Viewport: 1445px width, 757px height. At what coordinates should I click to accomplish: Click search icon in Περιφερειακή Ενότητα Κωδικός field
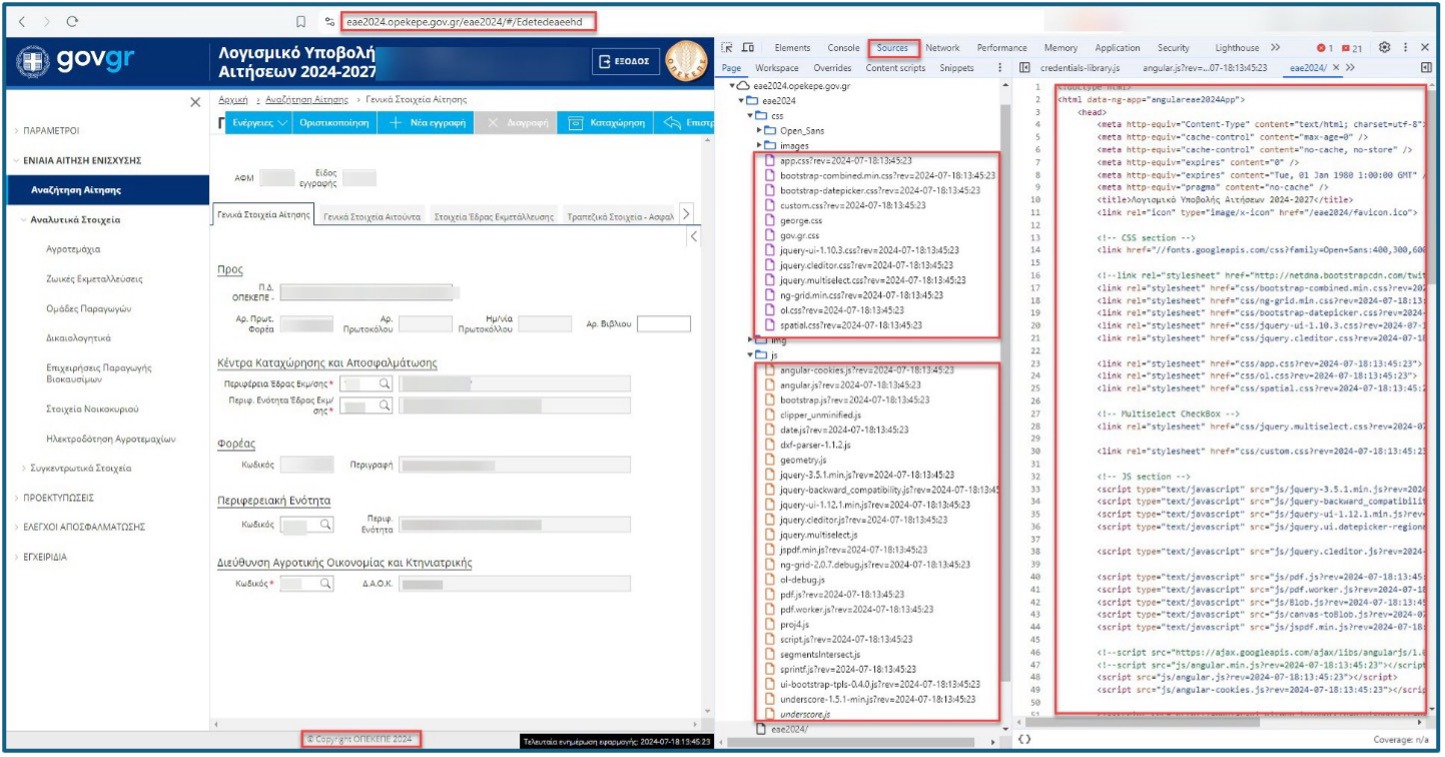(x=324, y=524)
